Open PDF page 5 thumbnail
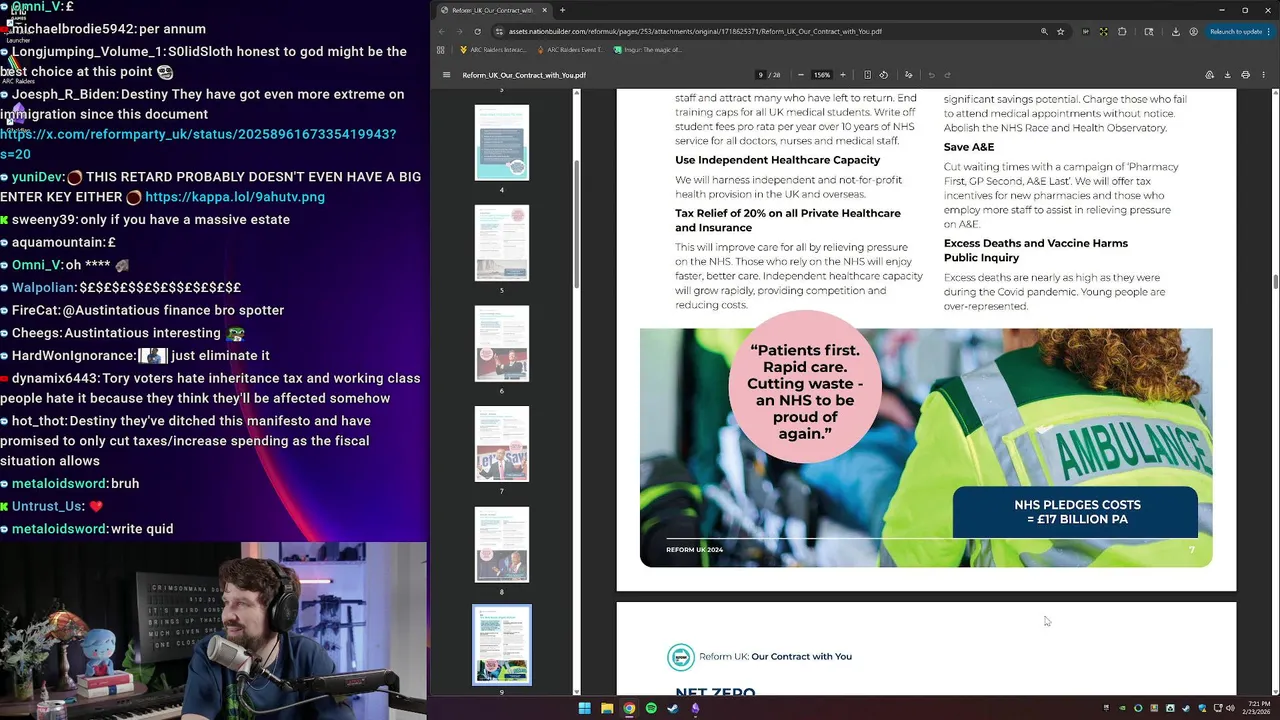1280x720 pixels. [502, 243]
